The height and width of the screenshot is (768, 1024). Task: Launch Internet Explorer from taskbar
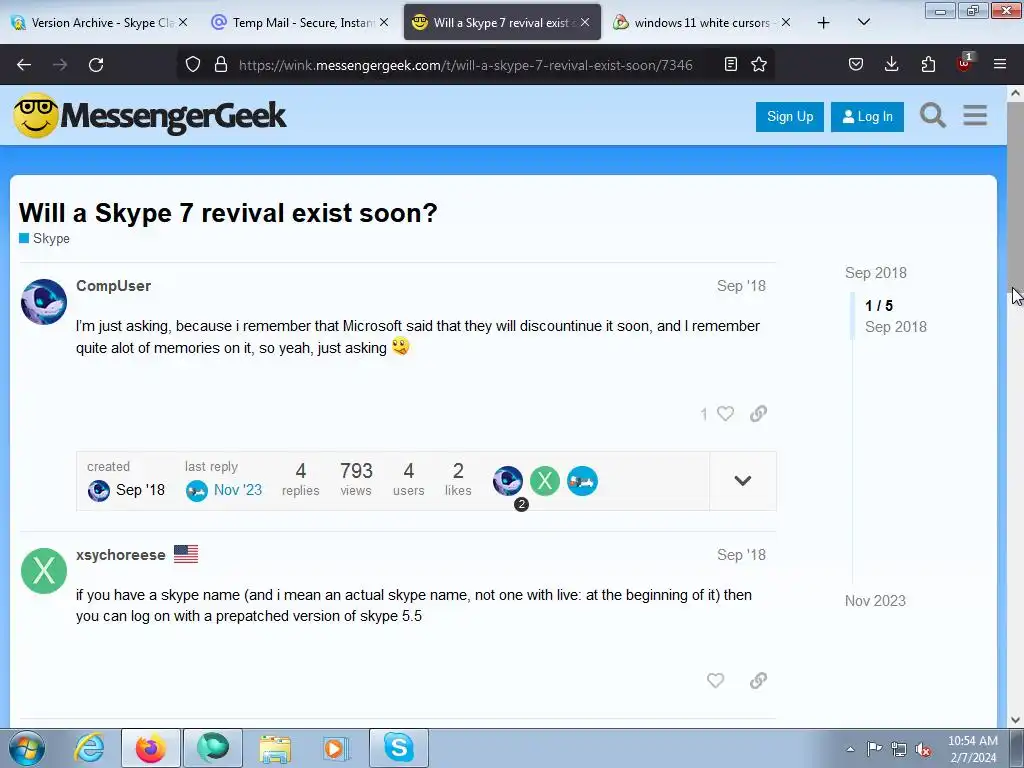[89, 748]
